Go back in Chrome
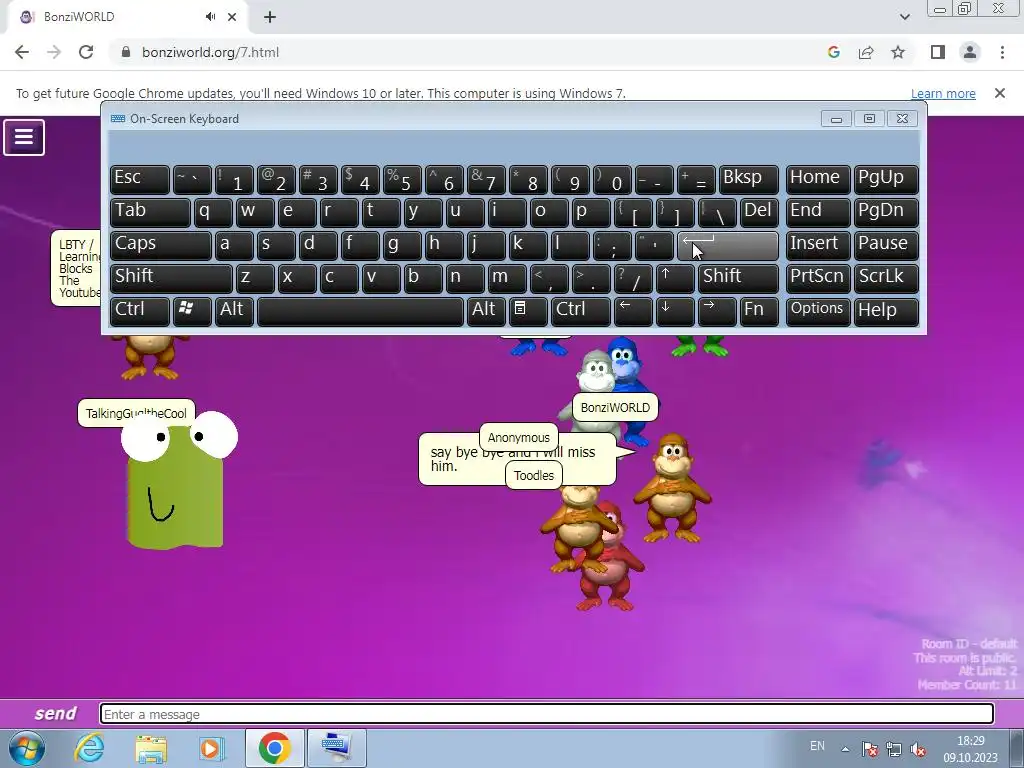The width and height of the screenshot is (1024, 768). pos(22,52)
